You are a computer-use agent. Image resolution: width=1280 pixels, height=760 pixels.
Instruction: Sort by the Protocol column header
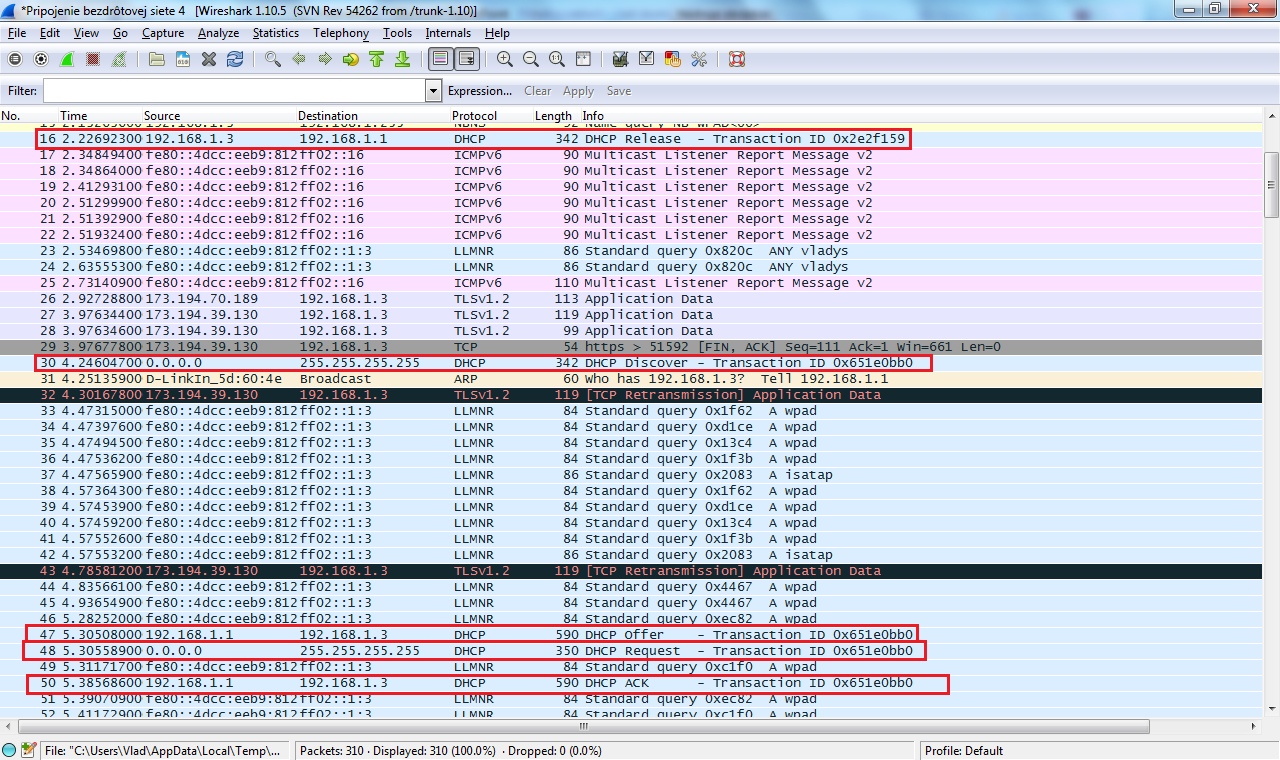coord(475,116)
